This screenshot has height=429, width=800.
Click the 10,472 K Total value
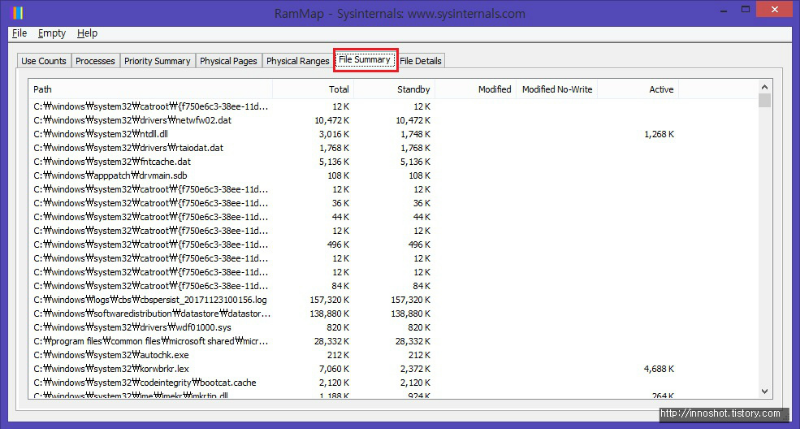pyautogui.click(x=332, y=120)
